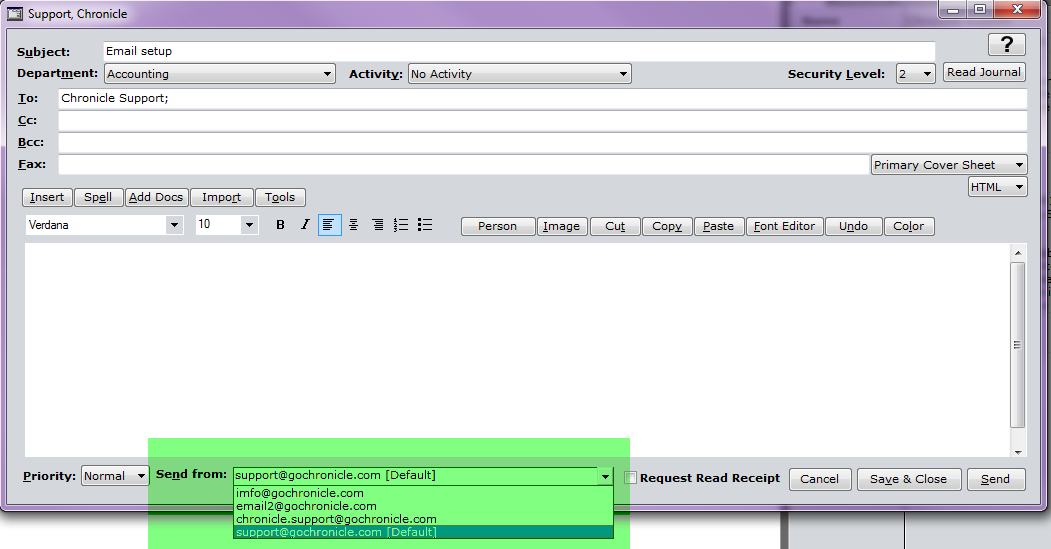Click Save & Close
Screen dimensions: 1051x549
click(x=909, y=479)
